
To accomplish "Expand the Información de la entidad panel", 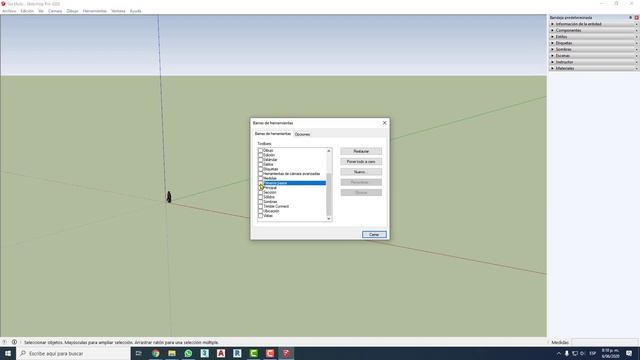I will [593, 24].
